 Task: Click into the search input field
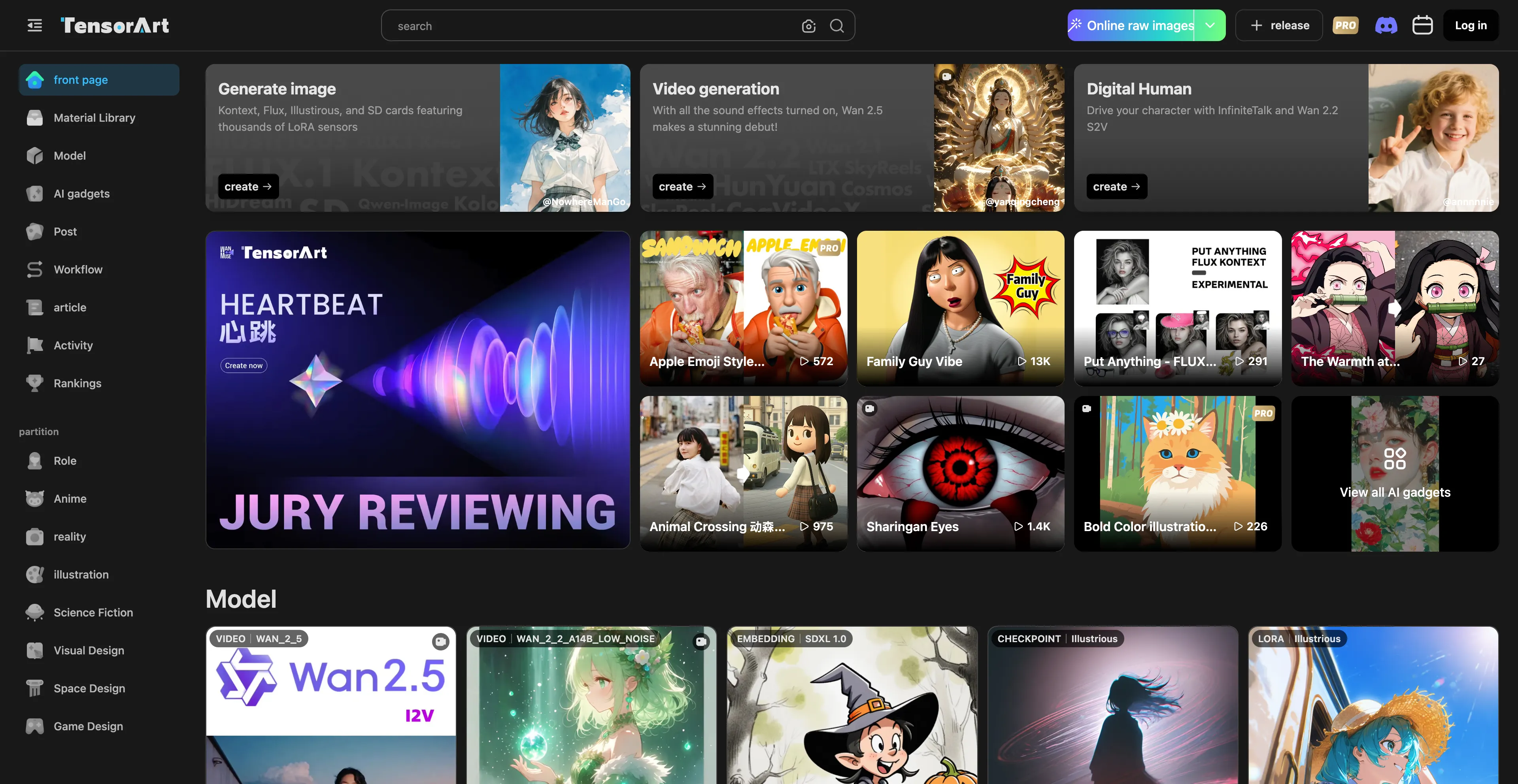(589, 26)
